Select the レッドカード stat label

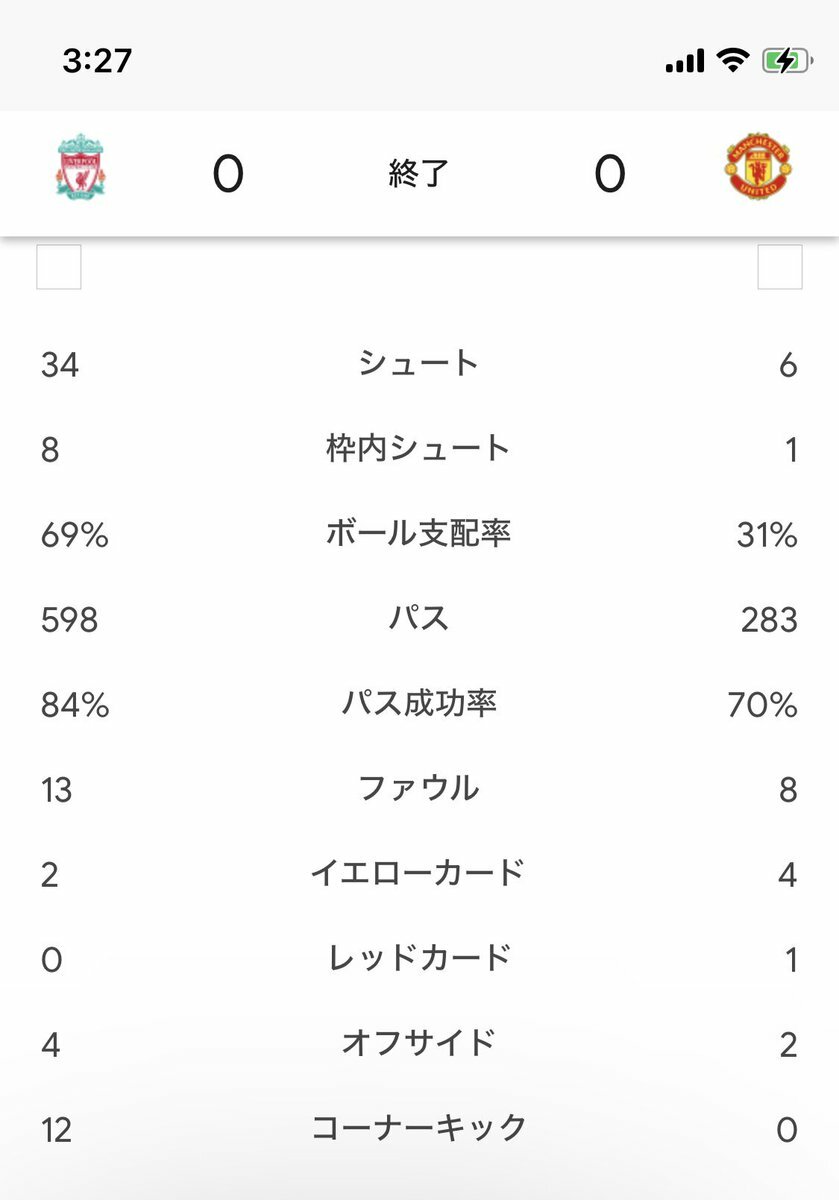(419, 959)
